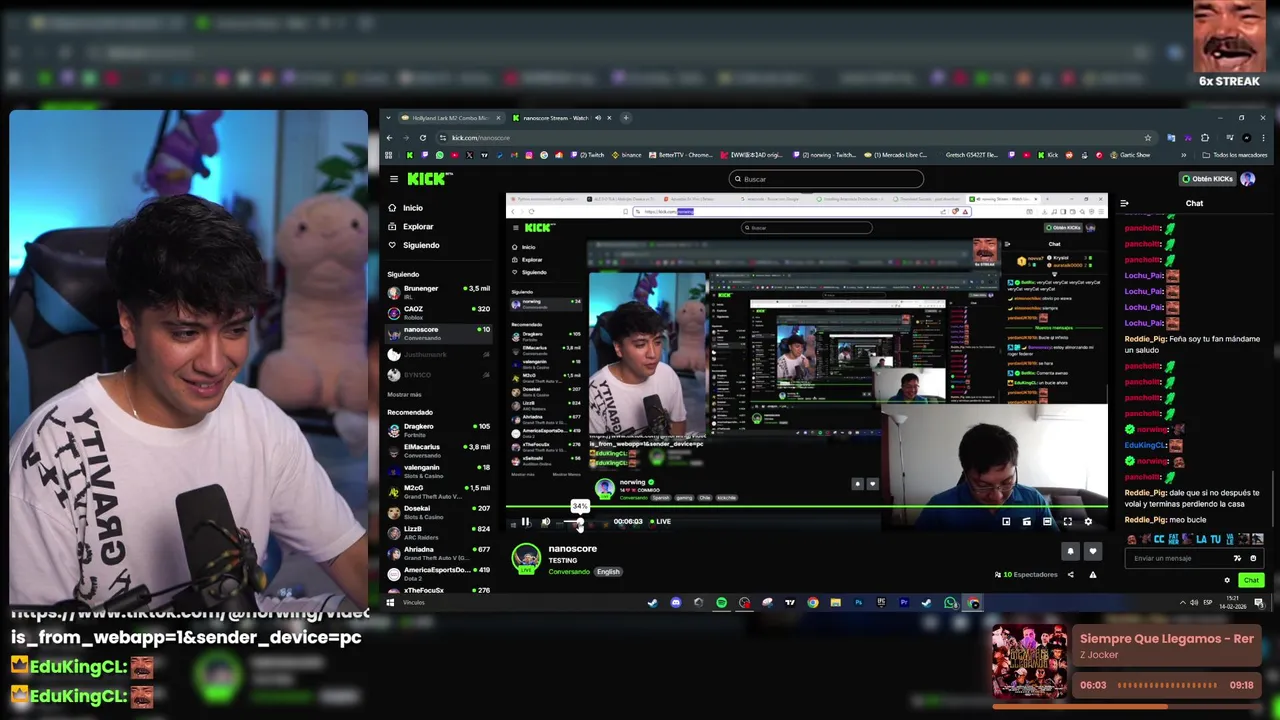Screen dimensions: 1280x720
Task: Follow nanoscore with the heart button
Action: [1092, 551]
